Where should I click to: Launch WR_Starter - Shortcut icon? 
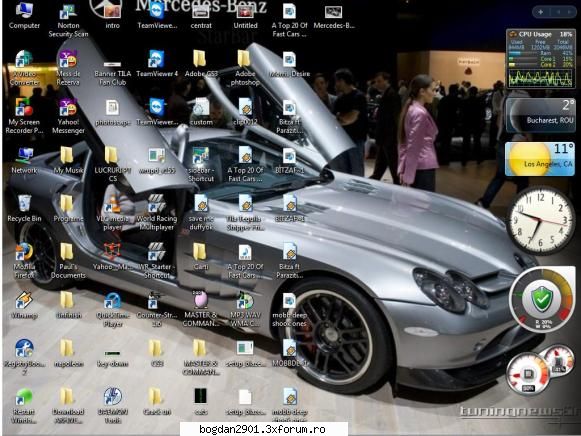pos(157,261)
